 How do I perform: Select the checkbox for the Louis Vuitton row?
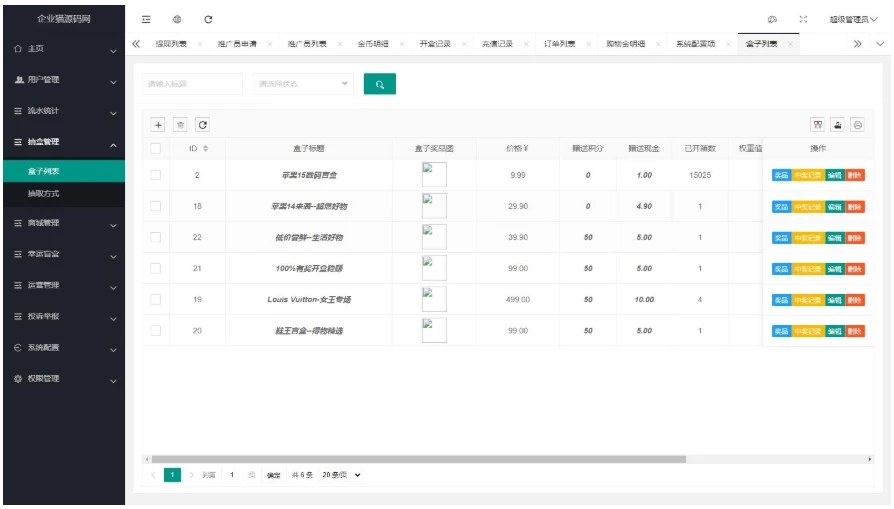tap(156, 299)
